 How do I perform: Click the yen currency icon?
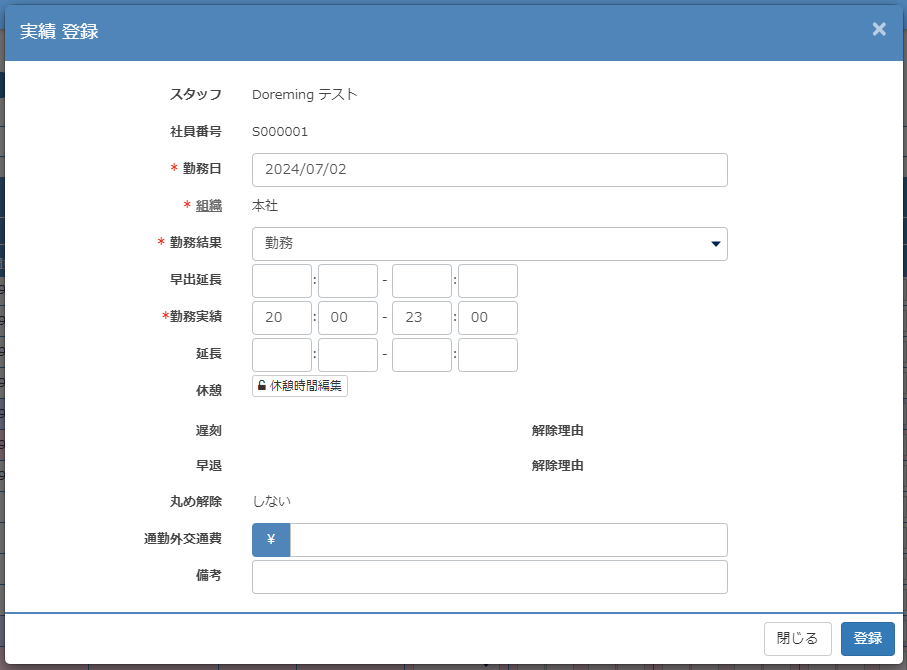tap(271, 540)
